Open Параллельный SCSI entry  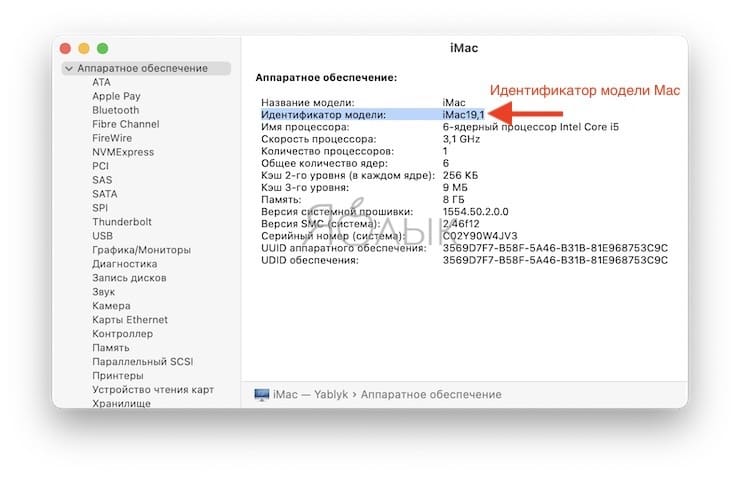click(x=143, y=361)
